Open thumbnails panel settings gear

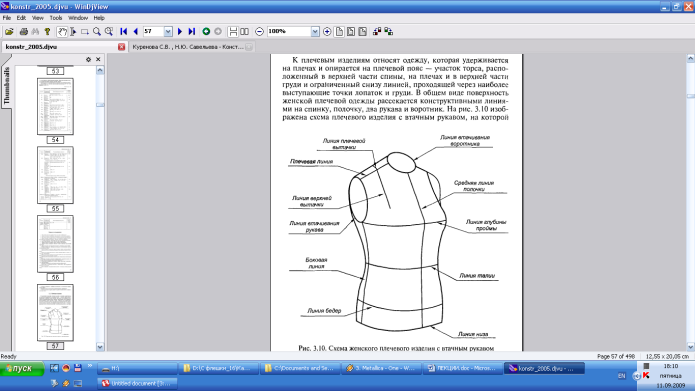pos(88,59)
